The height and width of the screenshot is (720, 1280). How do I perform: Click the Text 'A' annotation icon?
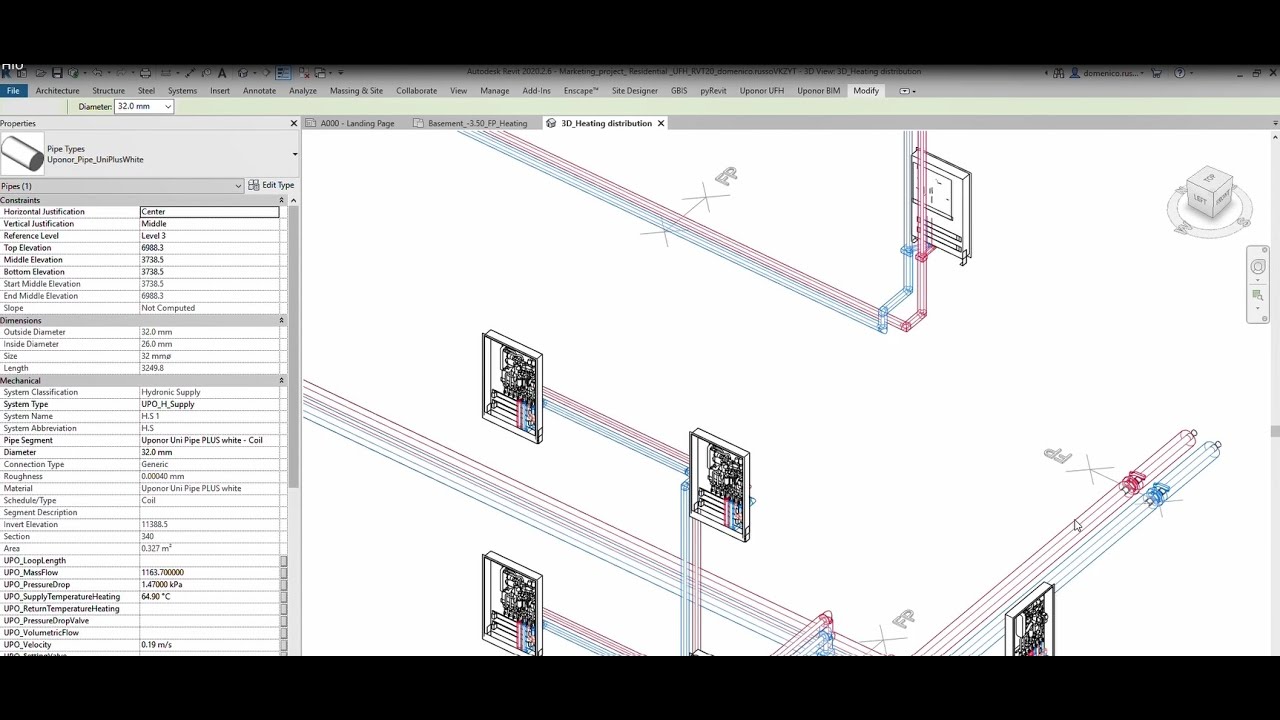(222, 73)
